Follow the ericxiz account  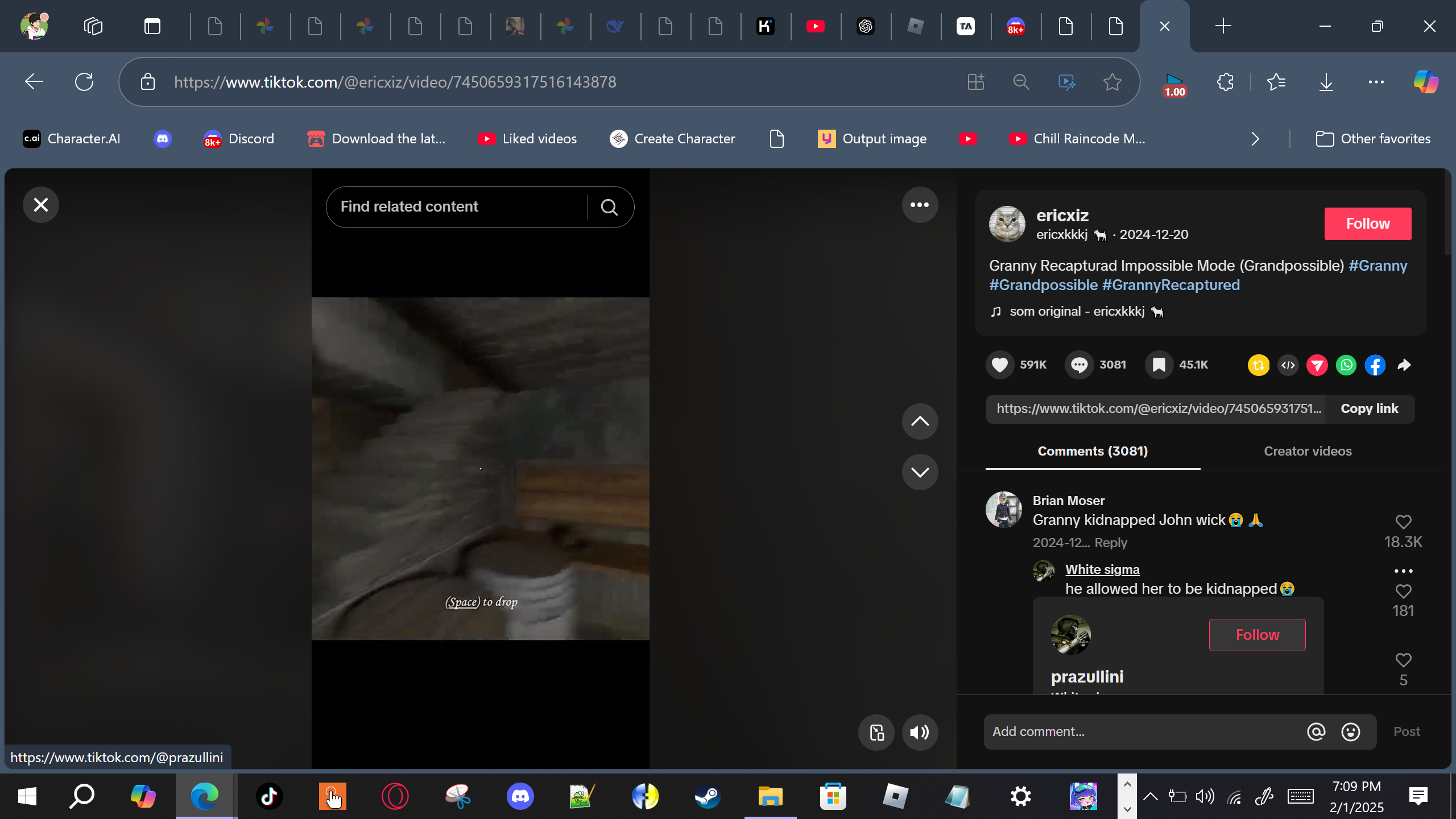click(1367, 224)
